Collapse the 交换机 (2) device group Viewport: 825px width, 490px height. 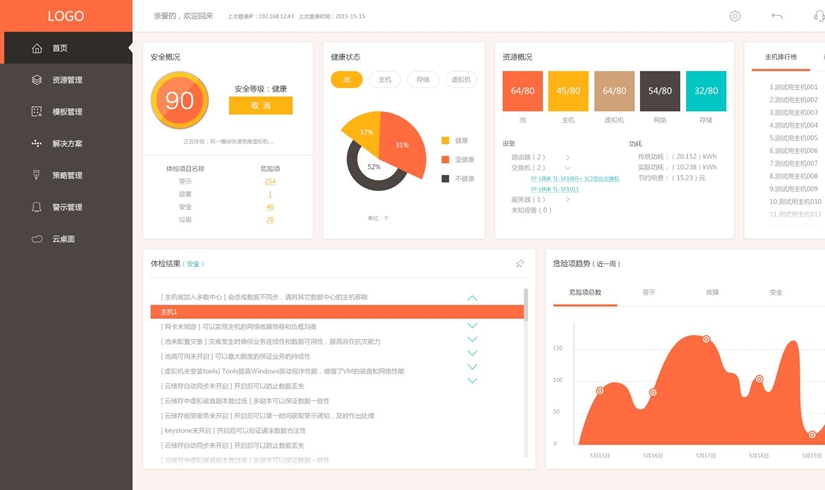(568, 168)
